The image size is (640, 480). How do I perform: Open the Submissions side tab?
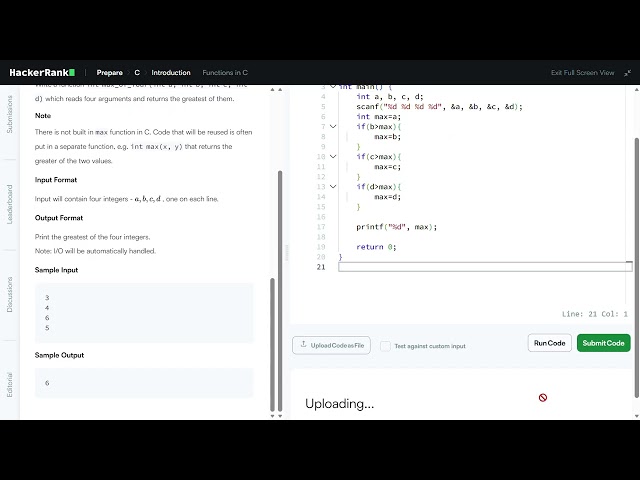pyautogui.click(x=10, y=114)
